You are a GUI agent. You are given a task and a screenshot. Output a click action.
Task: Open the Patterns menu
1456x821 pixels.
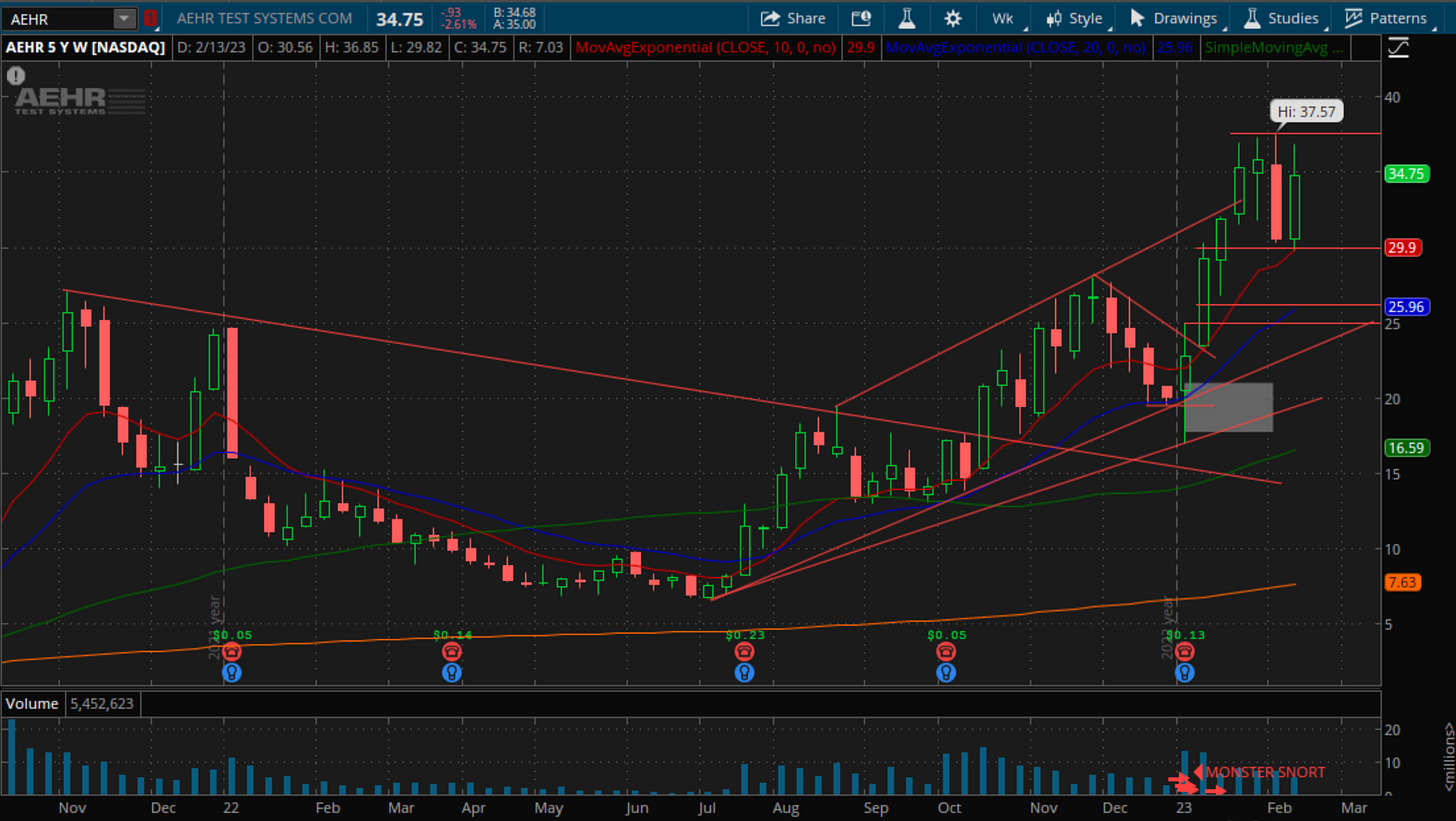tap(1386, 18)
